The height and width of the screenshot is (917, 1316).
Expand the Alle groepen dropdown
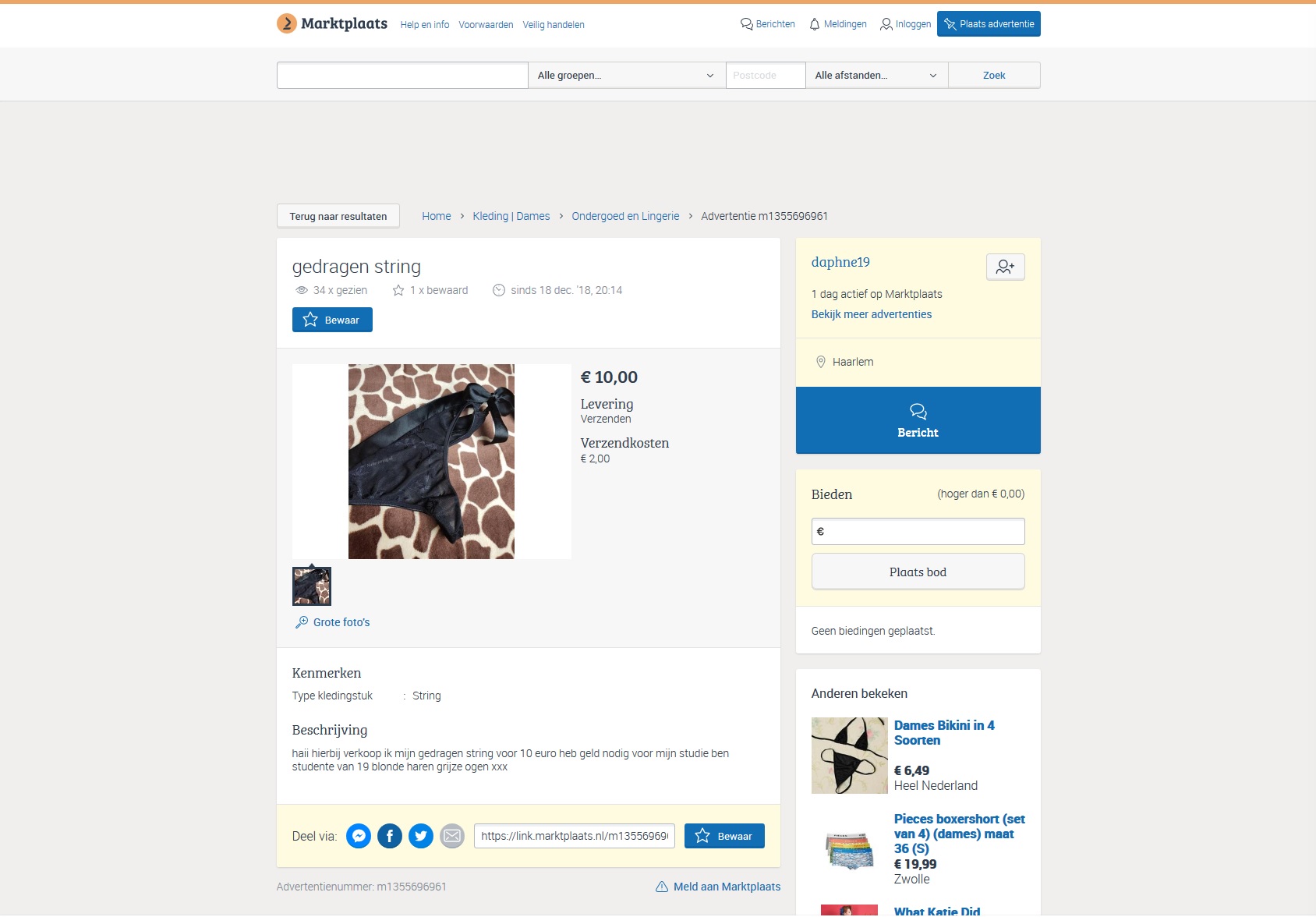click(x=627, y=76)
